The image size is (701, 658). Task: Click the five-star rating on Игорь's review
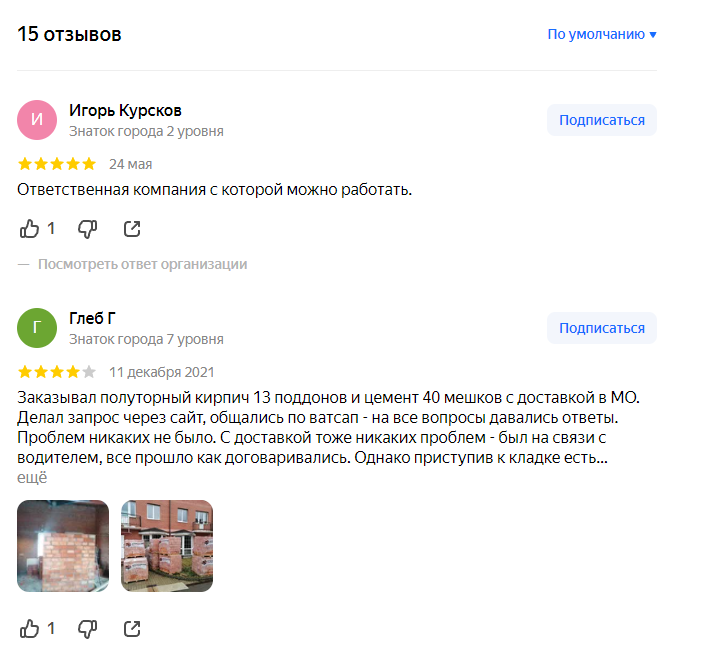tap(57, 164)
